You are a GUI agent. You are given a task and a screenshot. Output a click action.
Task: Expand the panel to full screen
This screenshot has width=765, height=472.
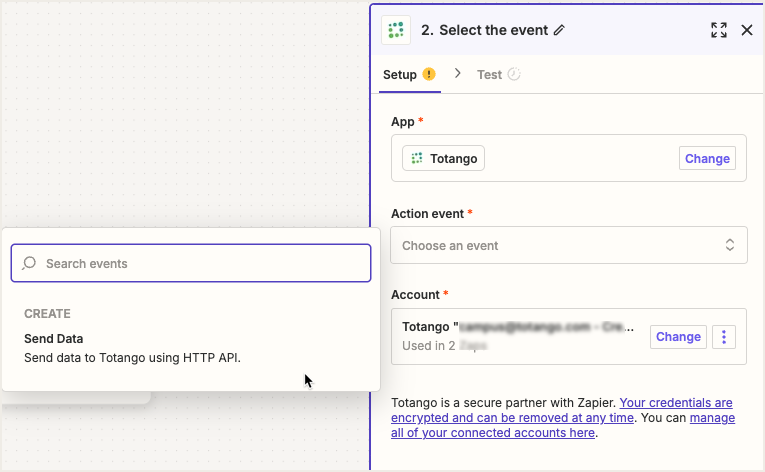tap(719, 30)
